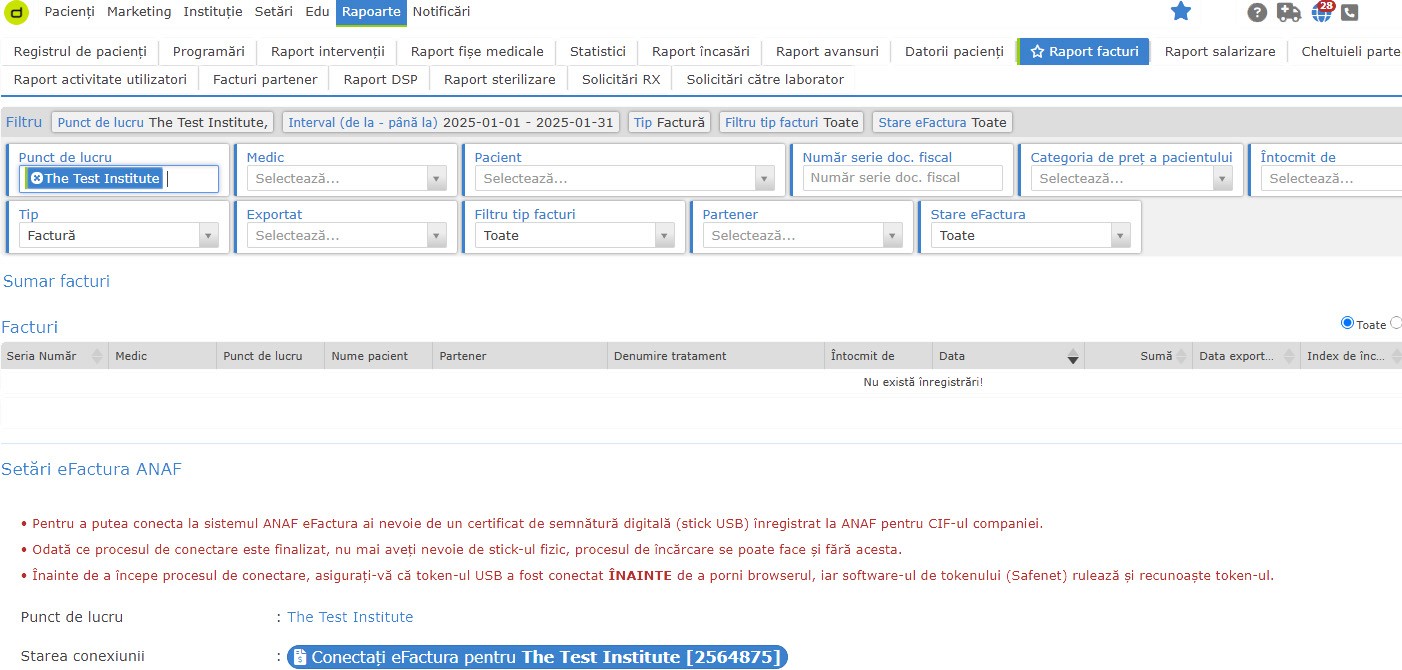
Task: Open Raport avansuri tab
Action: tap(827, 51)
